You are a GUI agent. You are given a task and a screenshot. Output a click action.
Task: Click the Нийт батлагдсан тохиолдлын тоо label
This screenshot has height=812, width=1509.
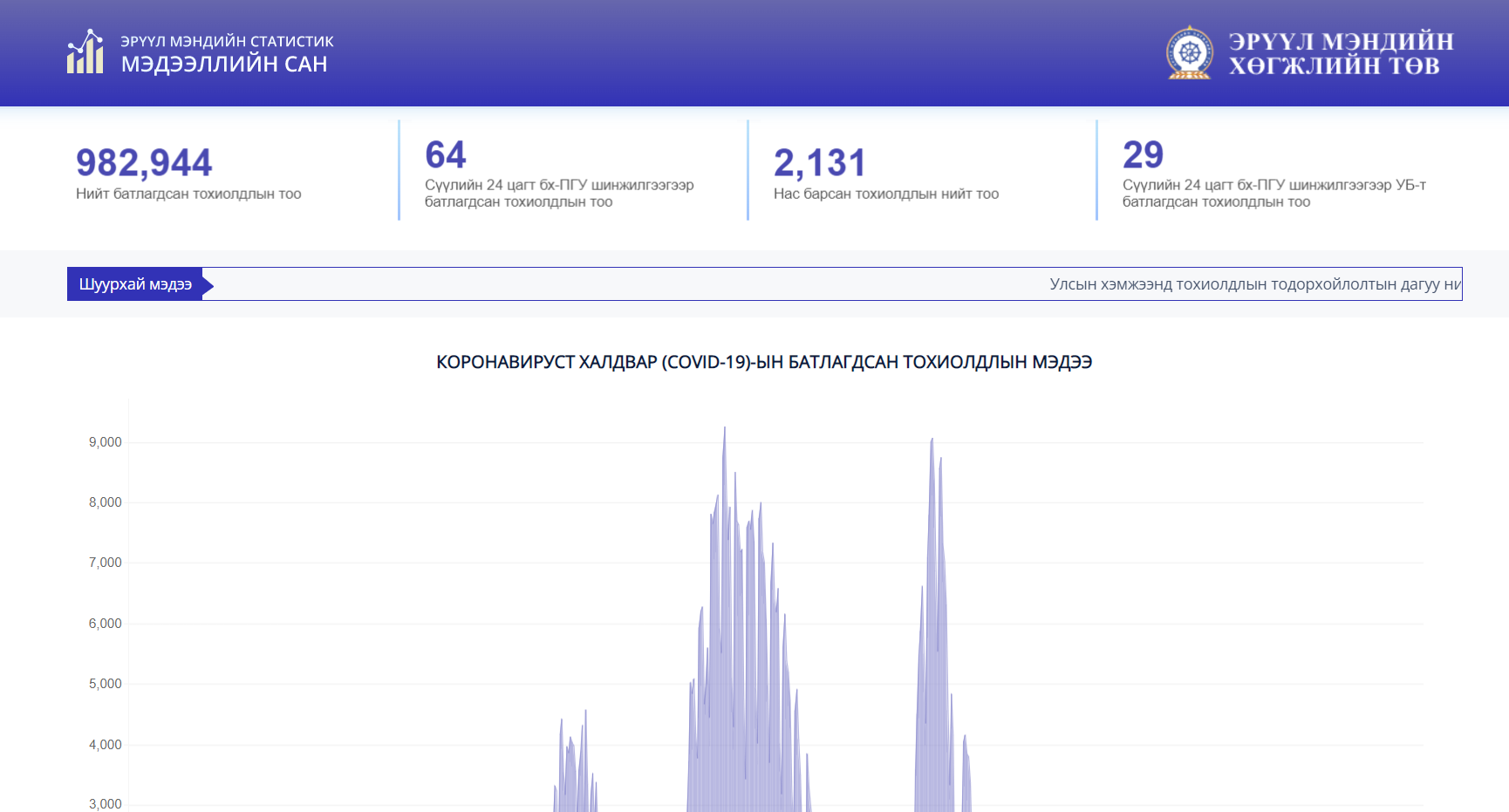coord(188,194)
